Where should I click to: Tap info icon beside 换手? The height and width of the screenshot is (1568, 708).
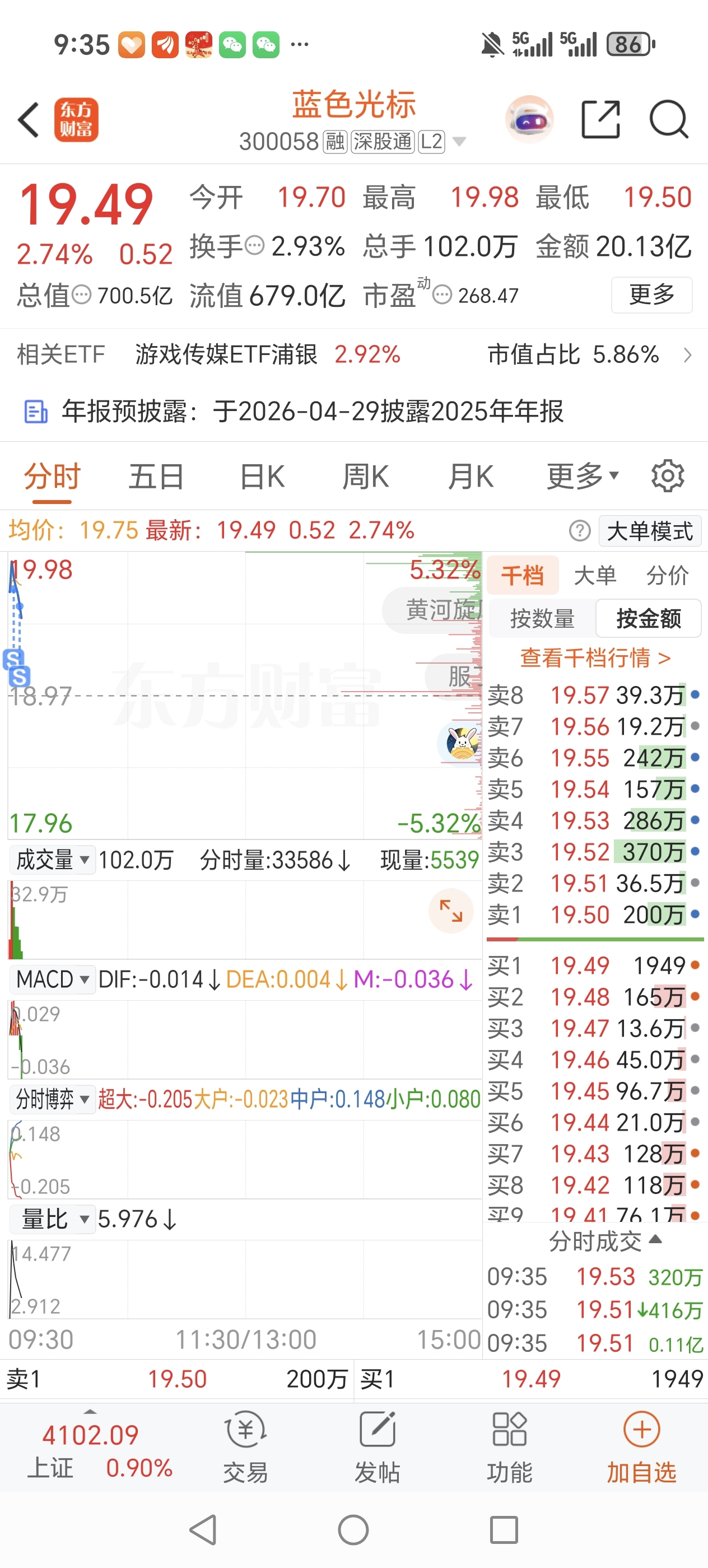point(254,246)
